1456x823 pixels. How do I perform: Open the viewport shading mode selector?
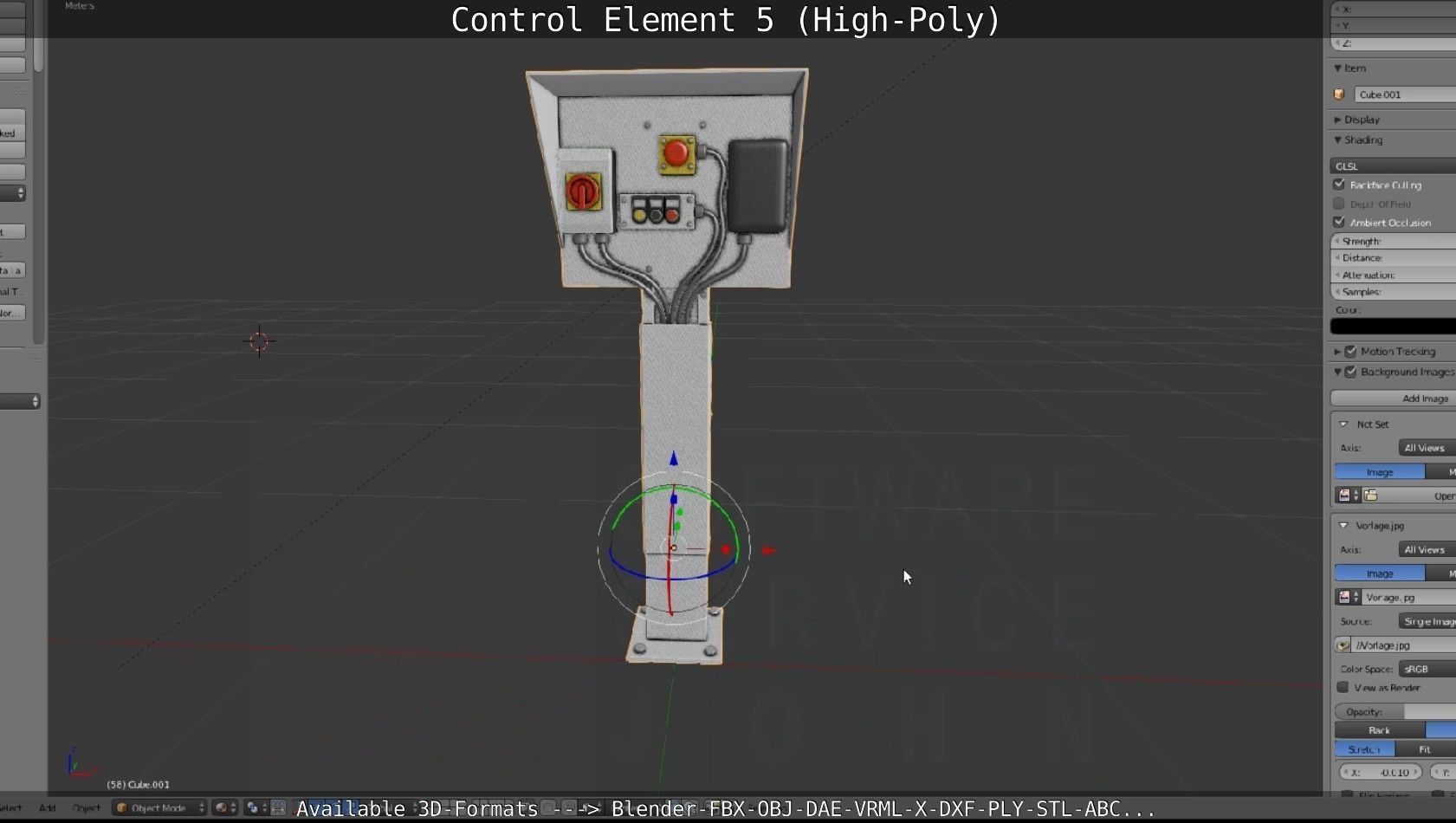click(x=225, y=807)
